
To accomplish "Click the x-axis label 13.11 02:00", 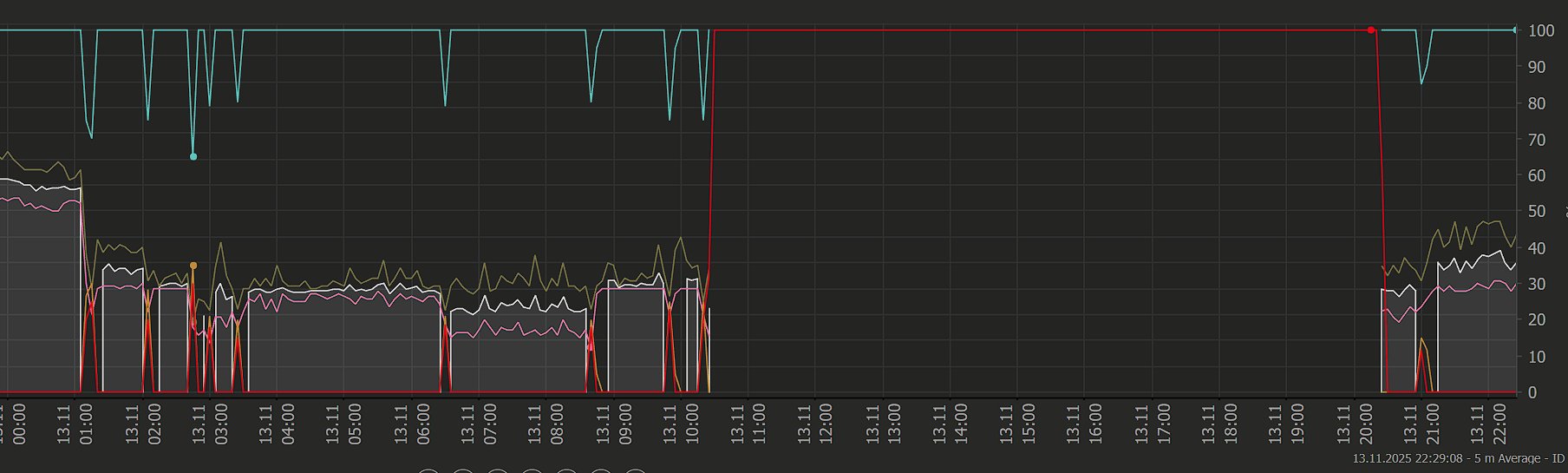I will [142, 424].
